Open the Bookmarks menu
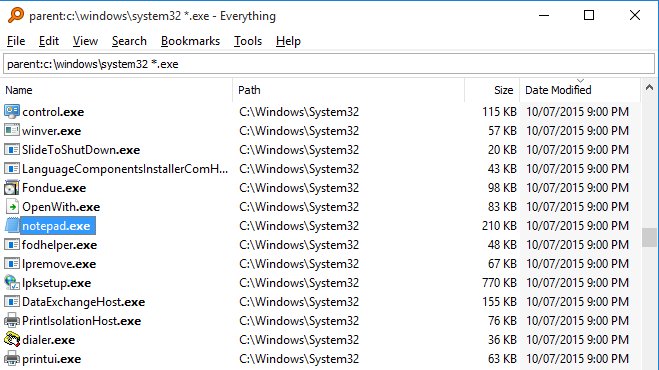 (x=190, y=41)
